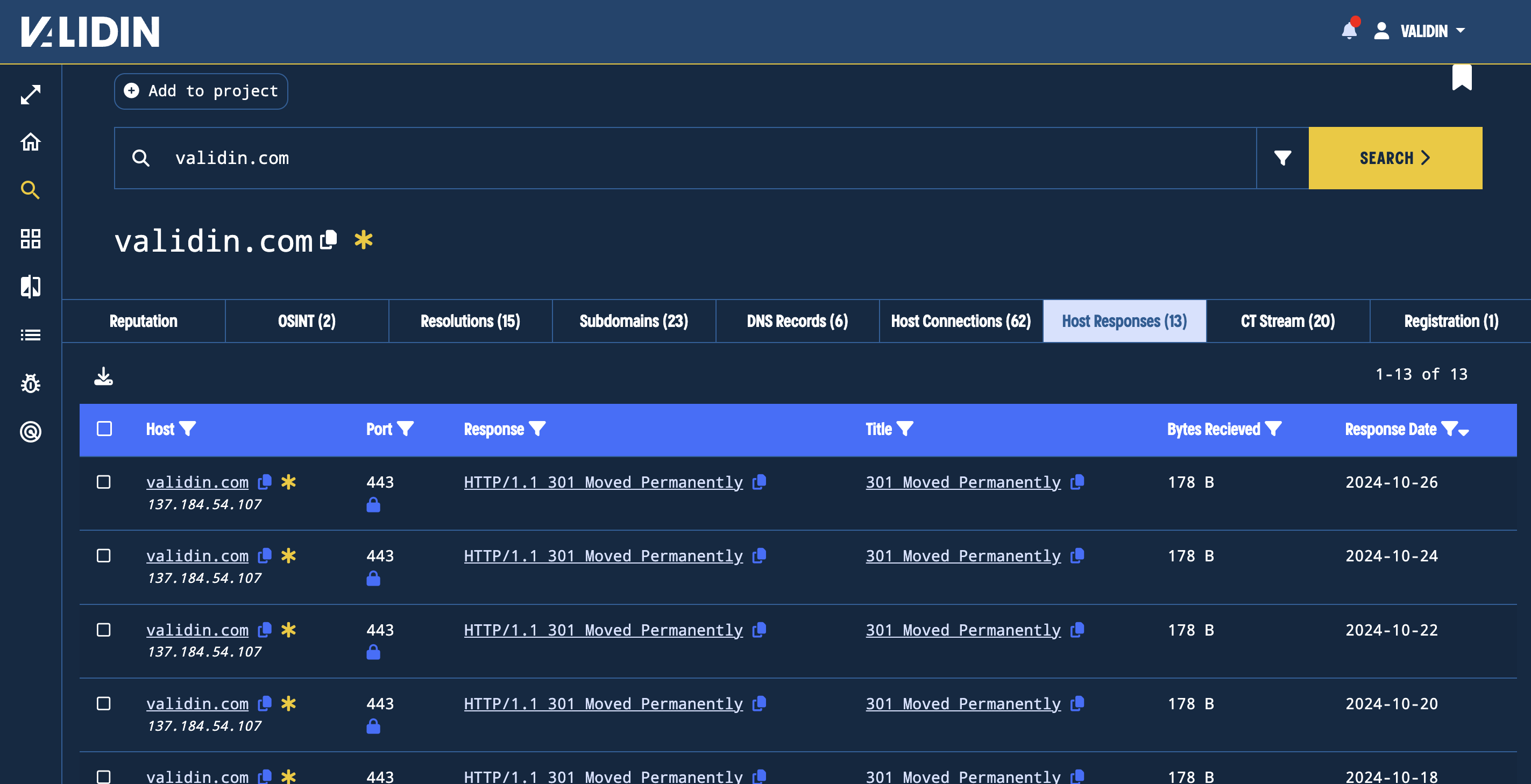Click the yellow asterisk beside validin.com heading
The height and width of the screenshot is (784, 1531).
point(363,240)
